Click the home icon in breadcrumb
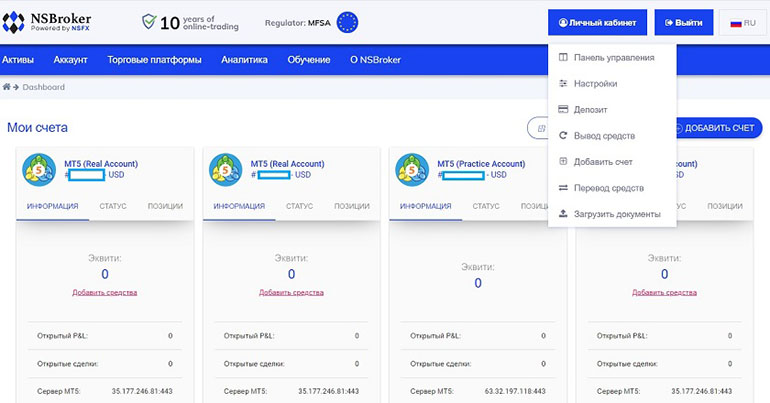 (x=6, y=87)
